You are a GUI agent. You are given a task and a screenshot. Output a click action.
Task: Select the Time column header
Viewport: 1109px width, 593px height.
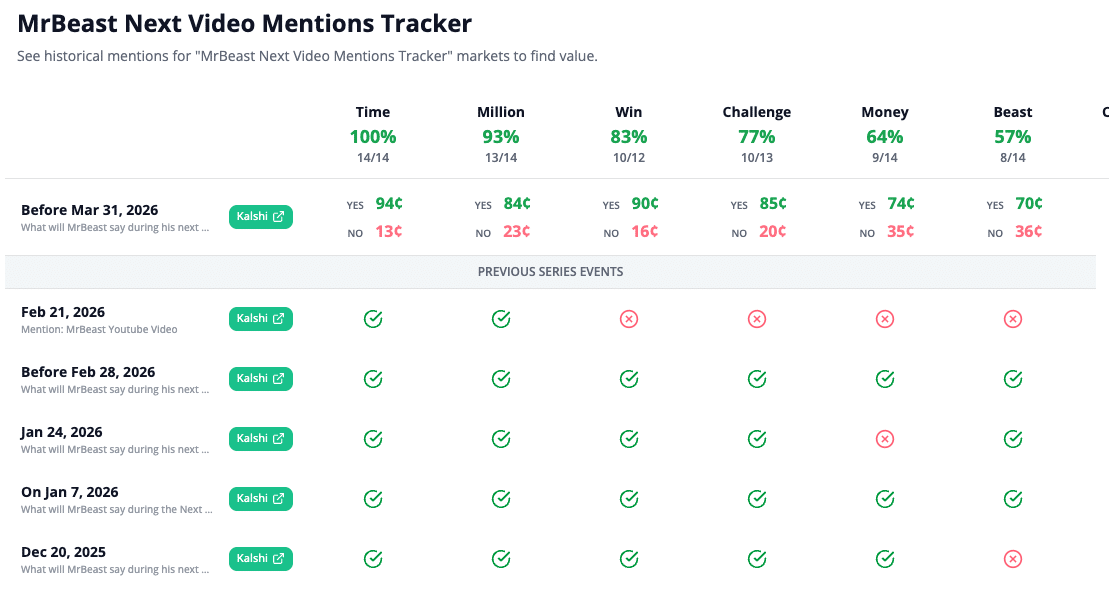pyautogui.click(x=373, y=112)
